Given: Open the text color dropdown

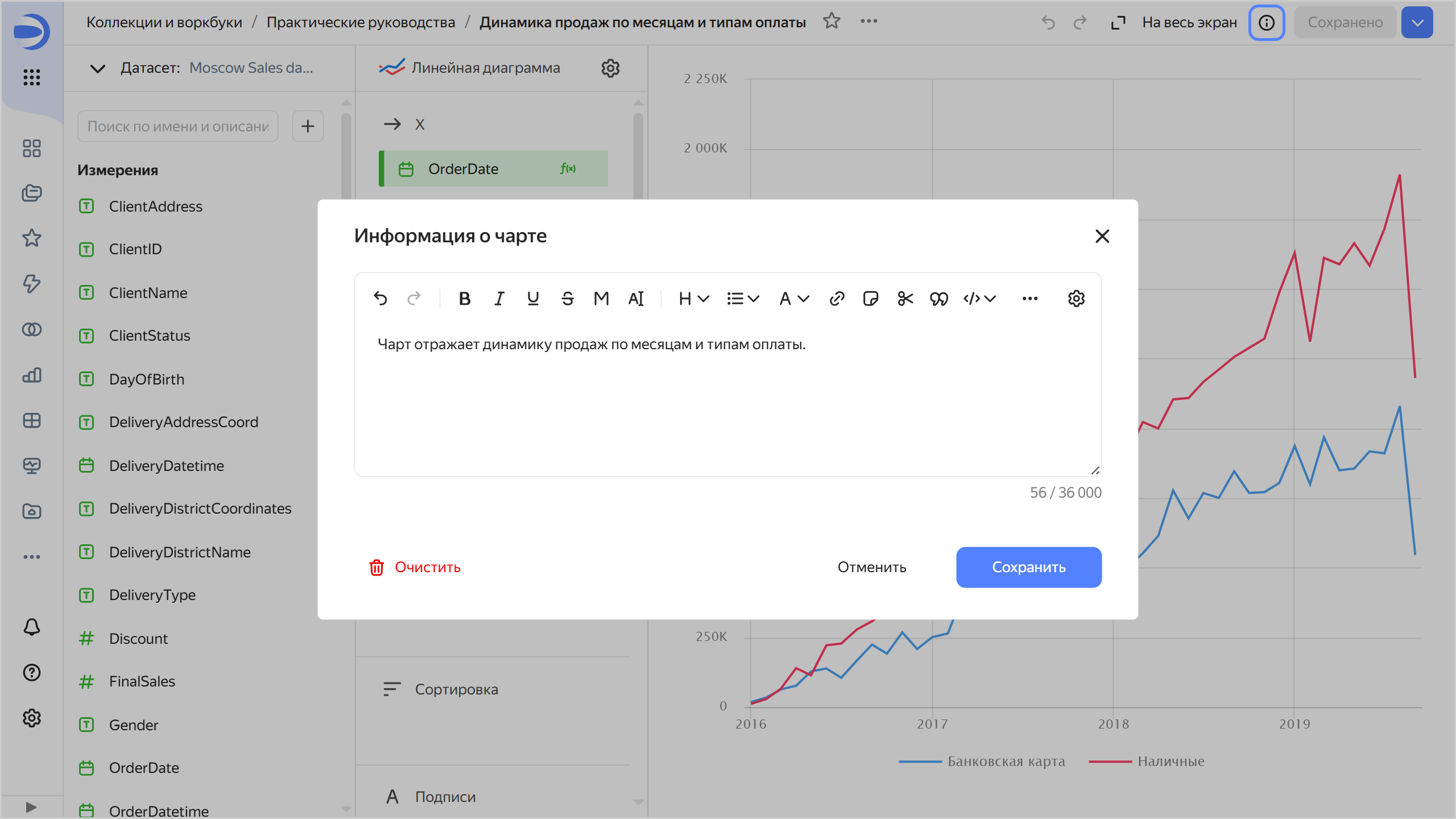Looking at the screenshot, I should point(794,299).
